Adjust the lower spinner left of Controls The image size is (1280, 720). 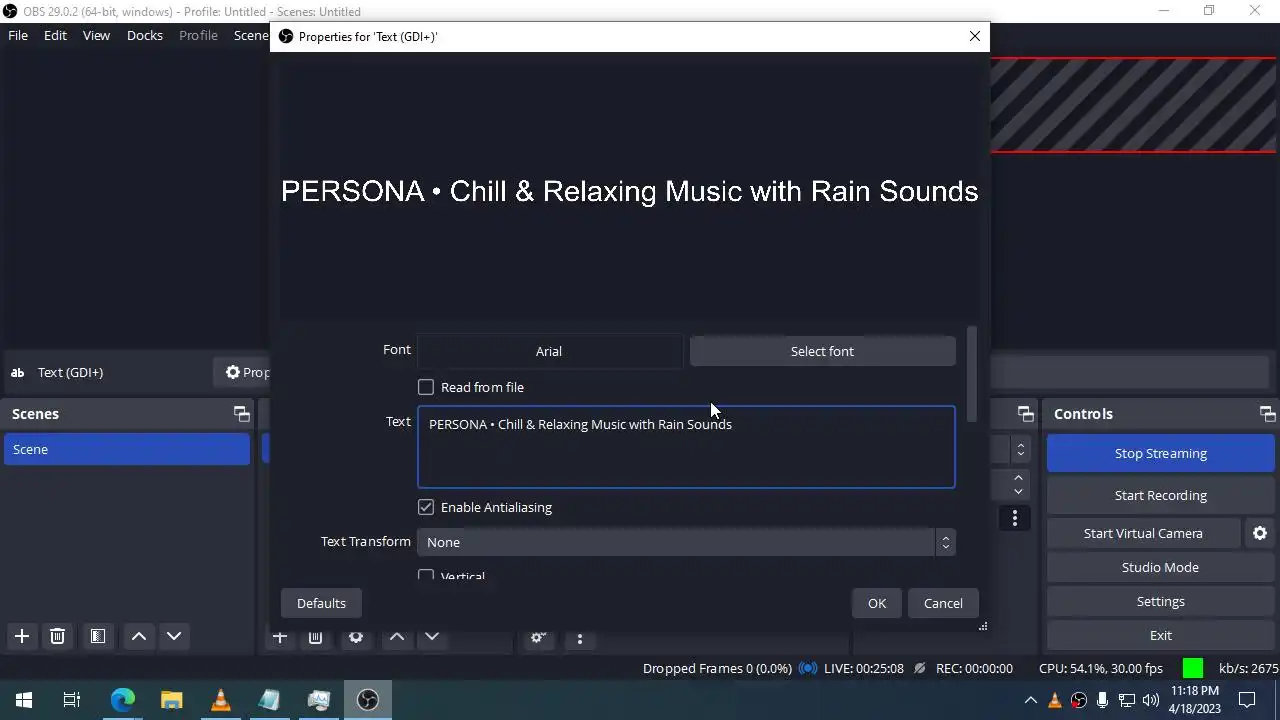coord(1018,485)
